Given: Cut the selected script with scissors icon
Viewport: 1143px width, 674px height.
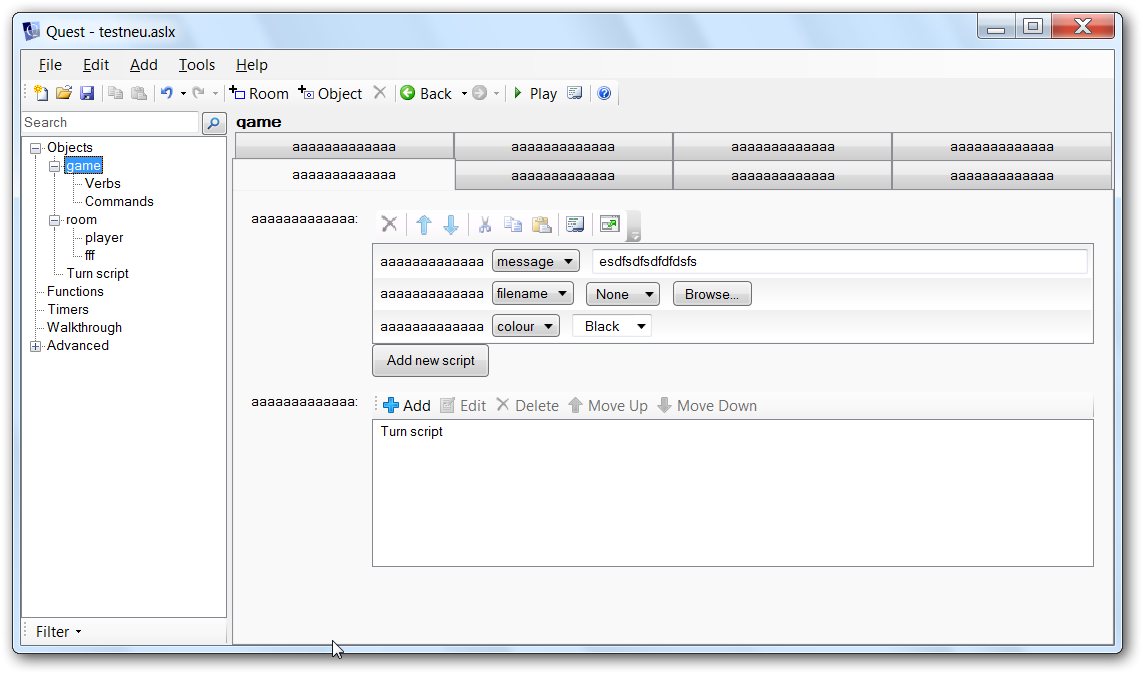Looking at the screenshot, I should [484, 223].
